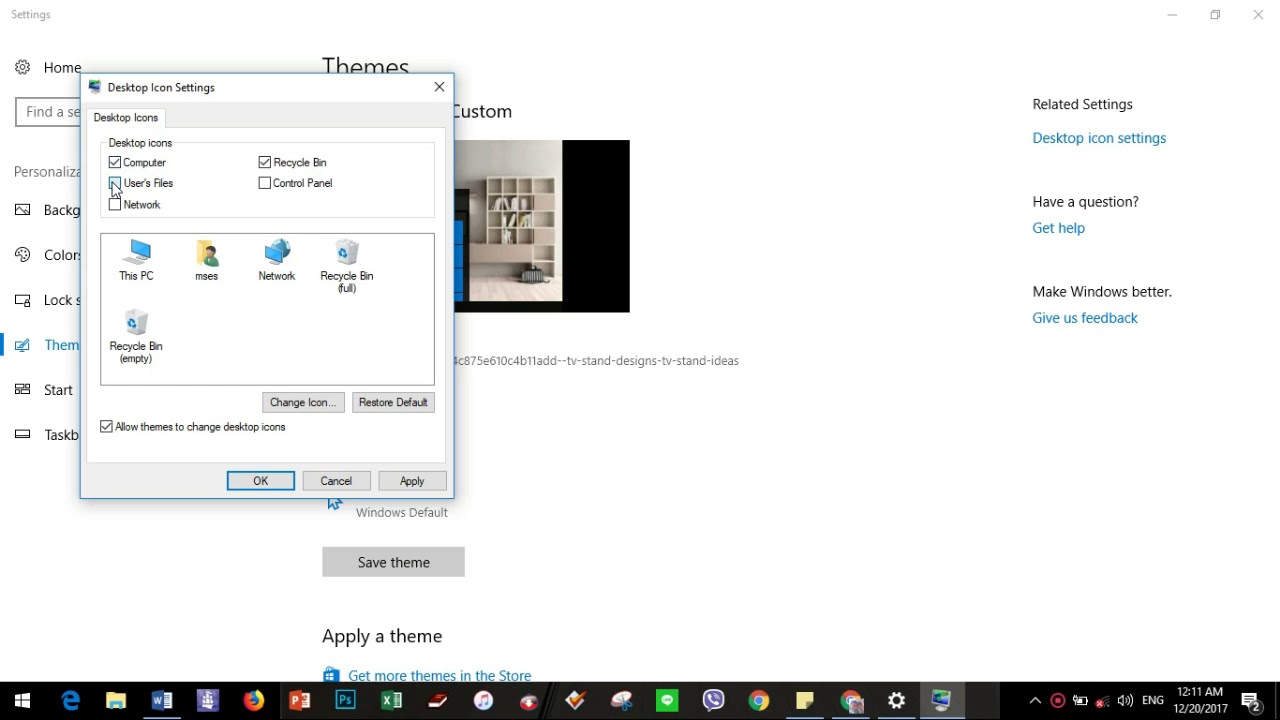Open Photoshop from taskbar

[346, 701]
